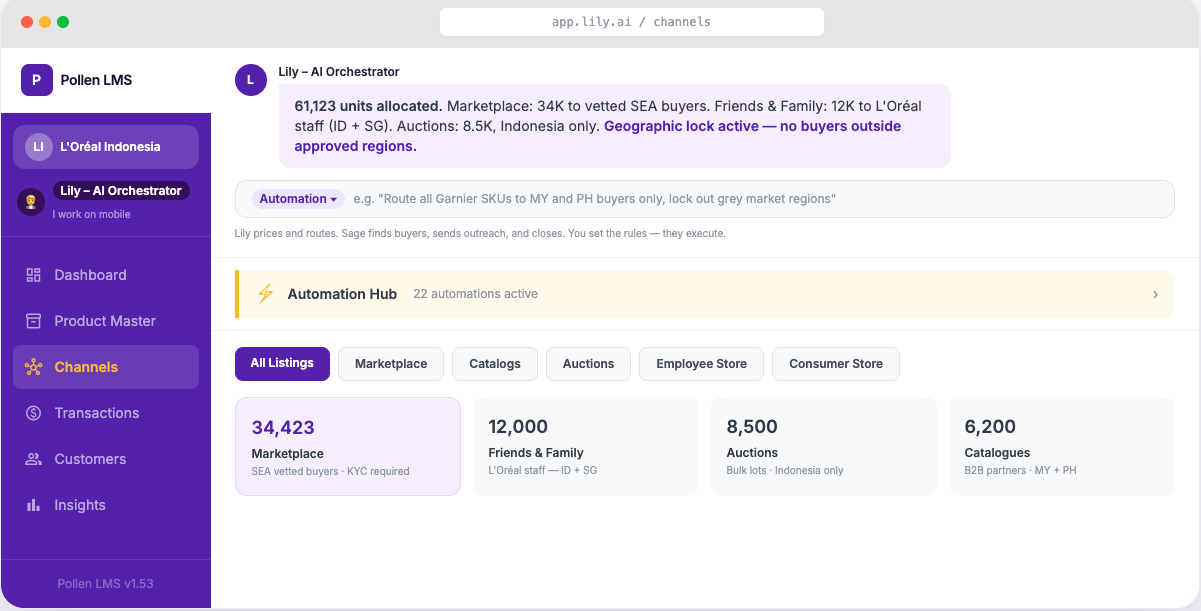
Task: Click the purple L avatar beside the message
Action: tap(251, 80)
